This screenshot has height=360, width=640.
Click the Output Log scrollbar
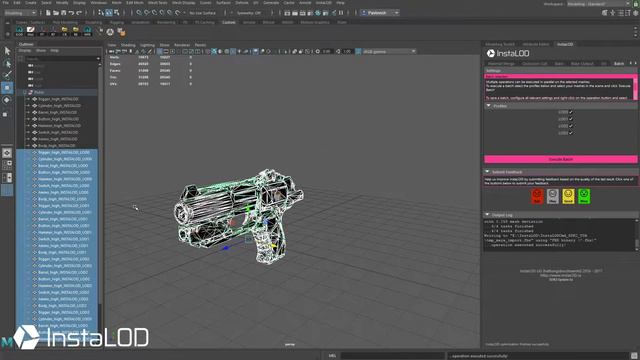637,235
